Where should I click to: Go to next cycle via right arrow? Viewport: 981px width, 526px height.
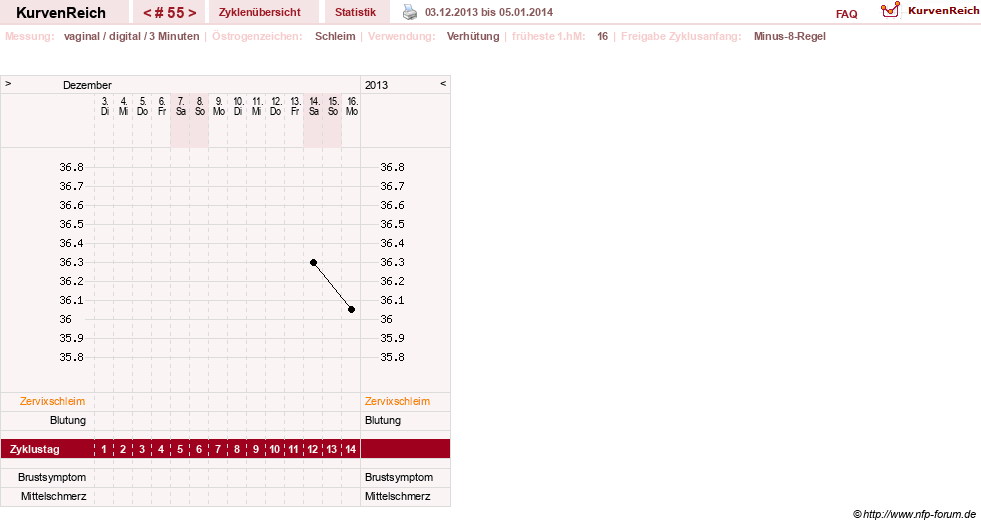click(192, 13)
